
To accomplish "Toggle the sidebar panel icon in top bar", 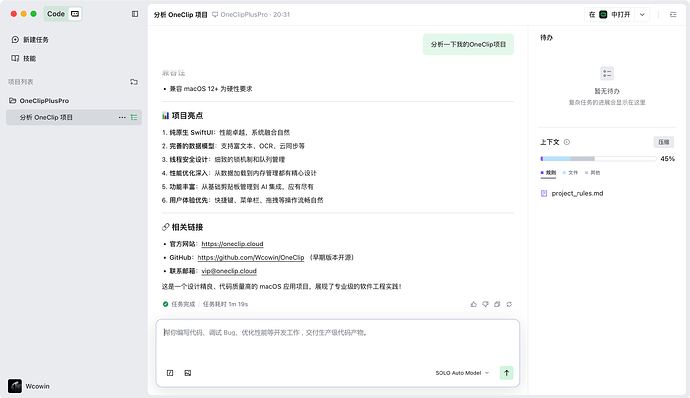I will (x=135, y=14).
